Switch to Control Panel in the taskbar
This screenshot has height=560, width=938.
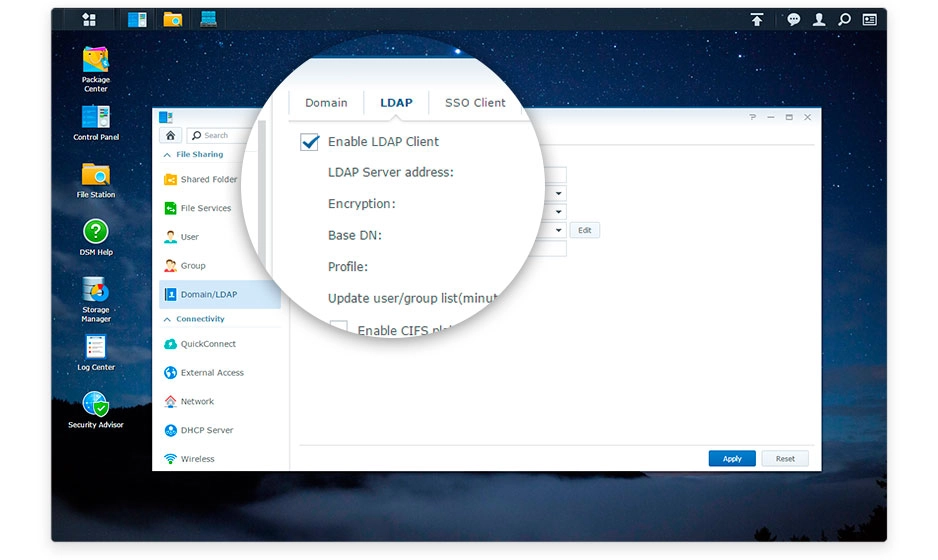(137, 20)
